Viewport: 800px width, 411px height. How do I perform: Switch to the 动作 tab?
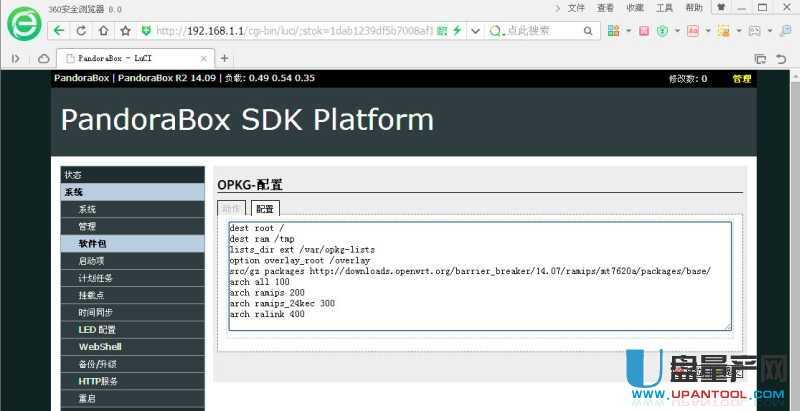pyautogui.click(x=231, y=209)
